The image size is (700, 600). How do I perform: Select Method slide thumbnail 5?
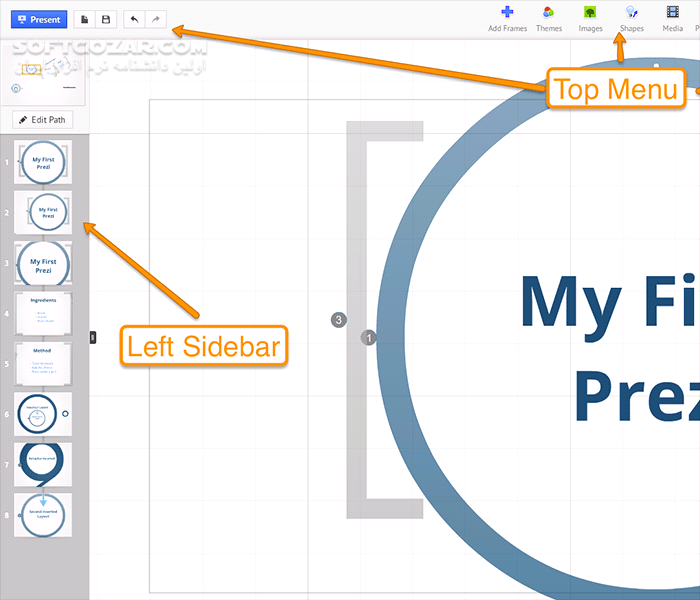point(43,364)
